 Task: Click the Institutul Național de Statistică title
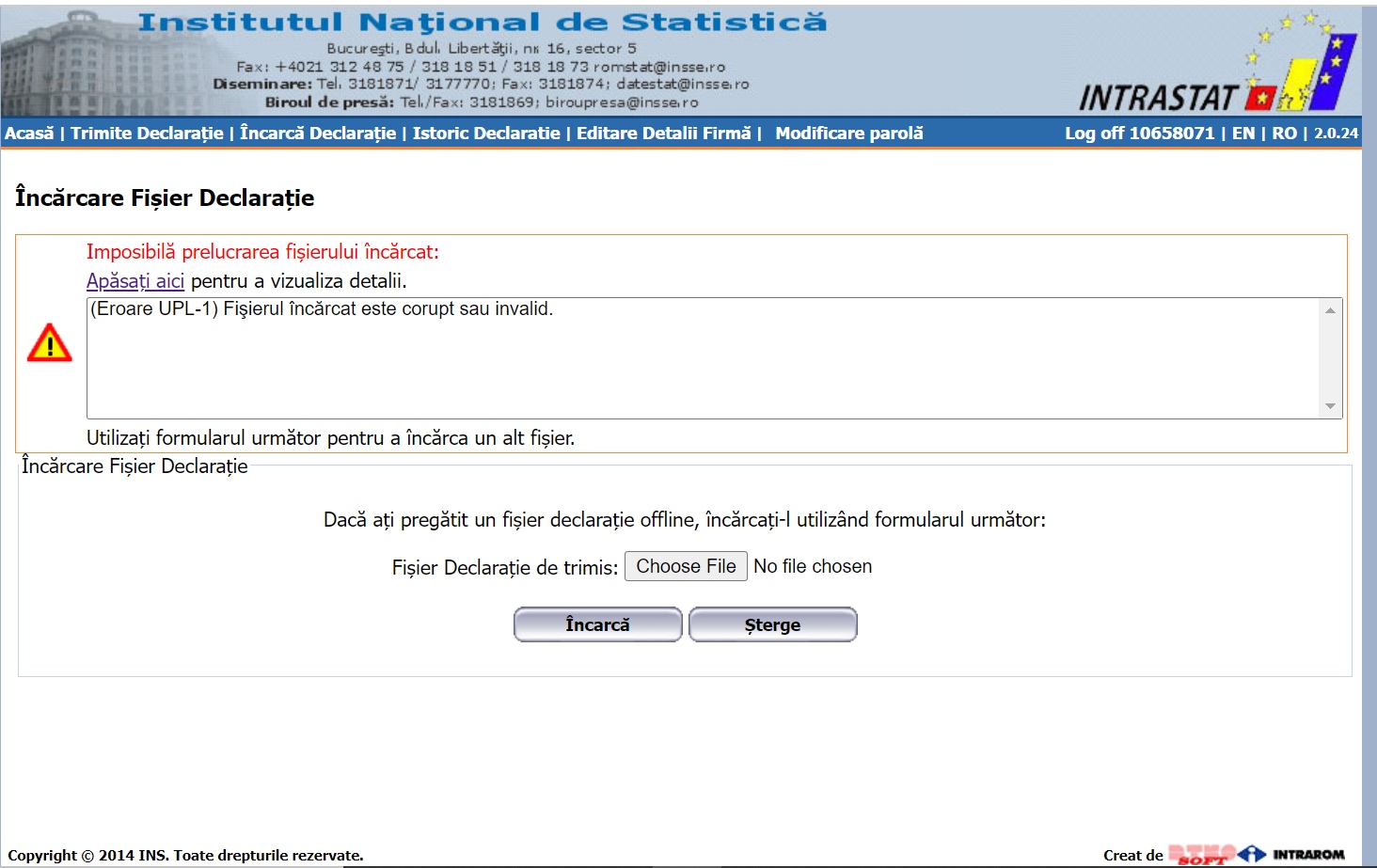pos(483,22)
